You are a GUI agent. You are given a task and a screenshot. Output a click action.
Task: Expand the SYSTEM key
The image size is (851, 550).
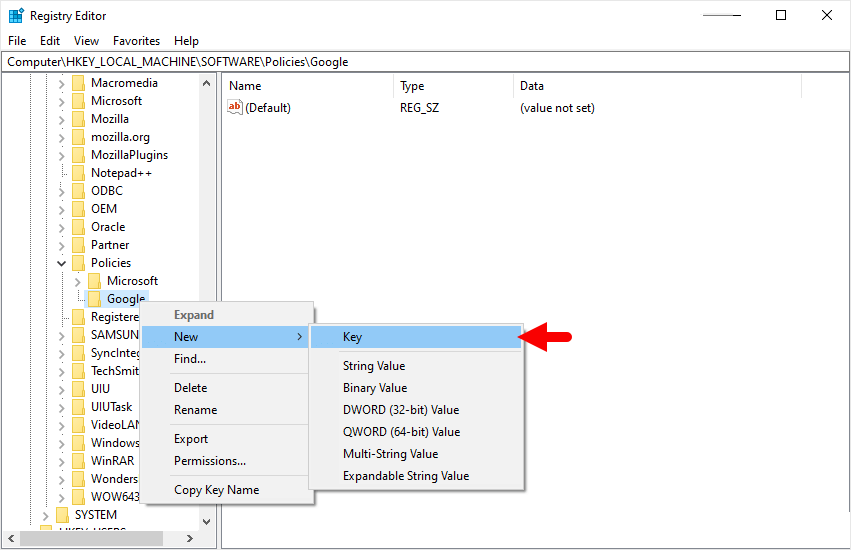pyautogui.click(x=46, y=515)
